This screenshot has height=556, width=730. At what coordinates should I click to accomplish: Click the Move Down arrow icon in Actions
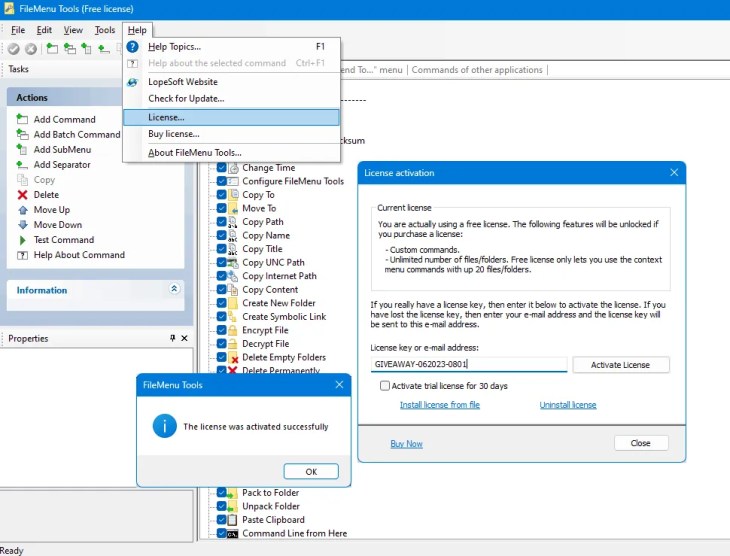pos(22,224)
